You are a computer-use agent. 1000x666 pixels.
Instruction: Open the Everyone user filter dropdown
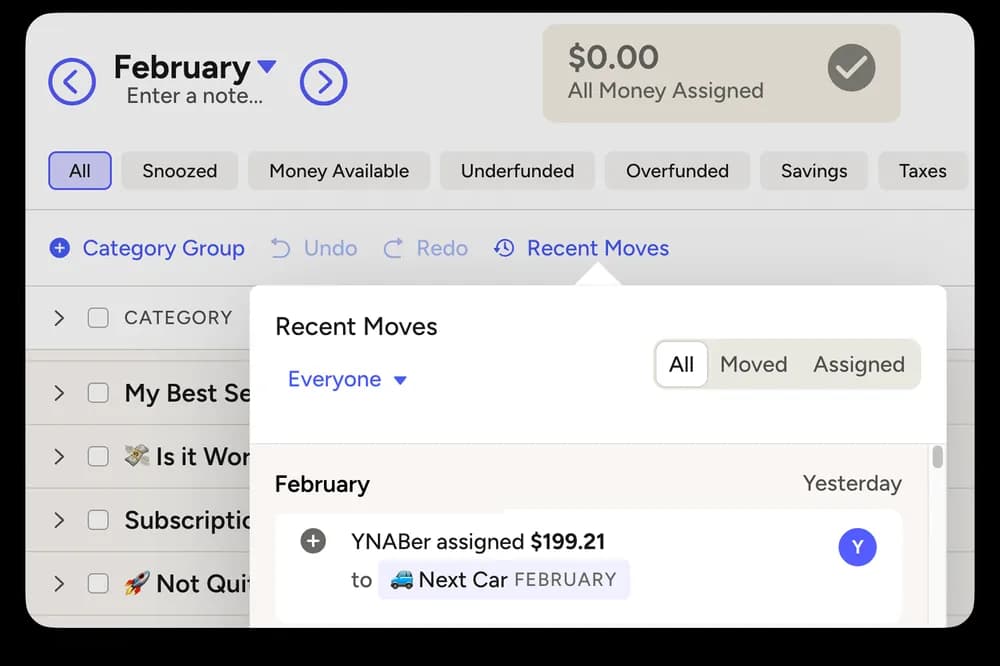[x=348, y=379]
